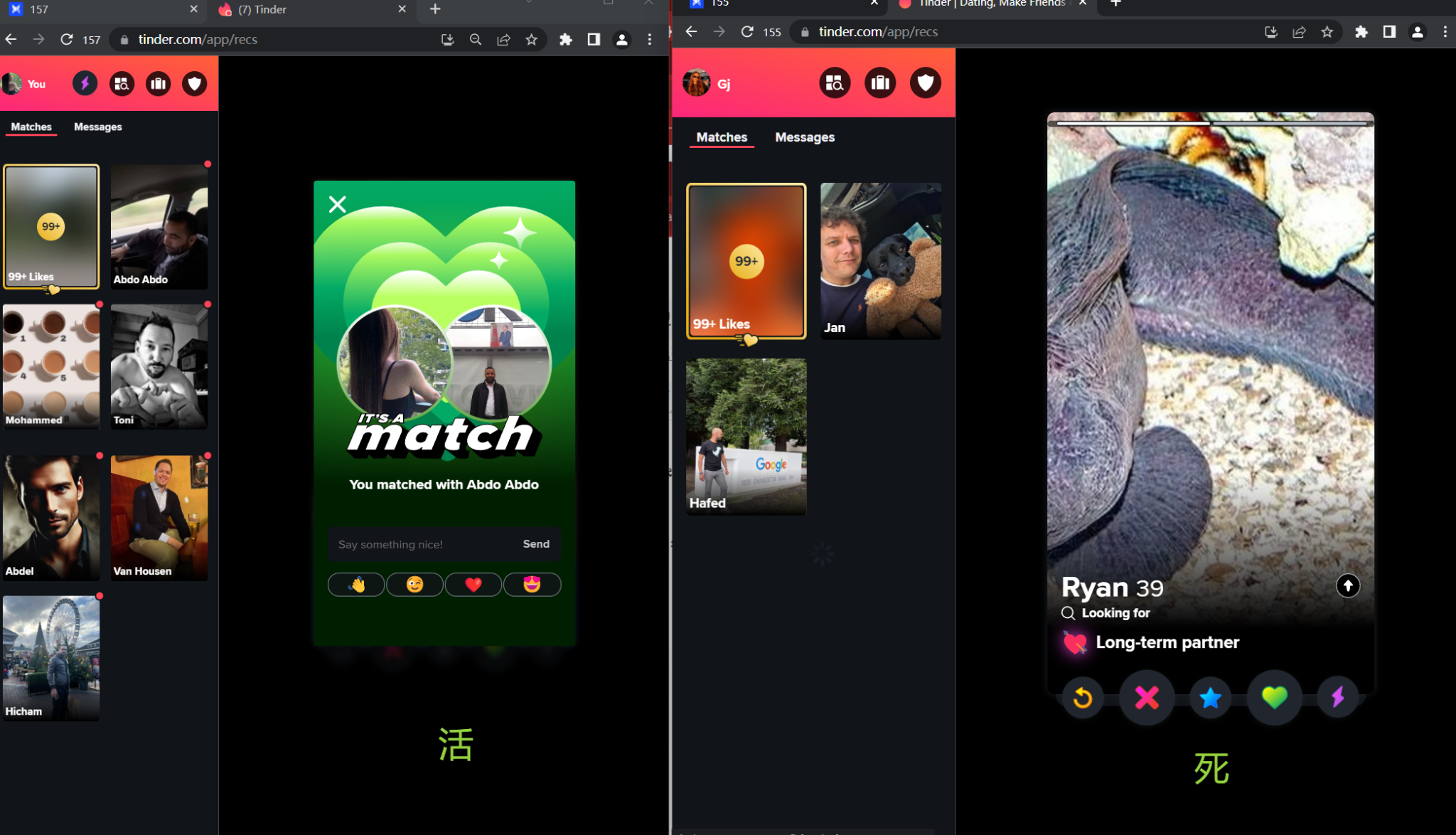
Task: Send the red heart emoji reaction
Action: coord(473,585)
